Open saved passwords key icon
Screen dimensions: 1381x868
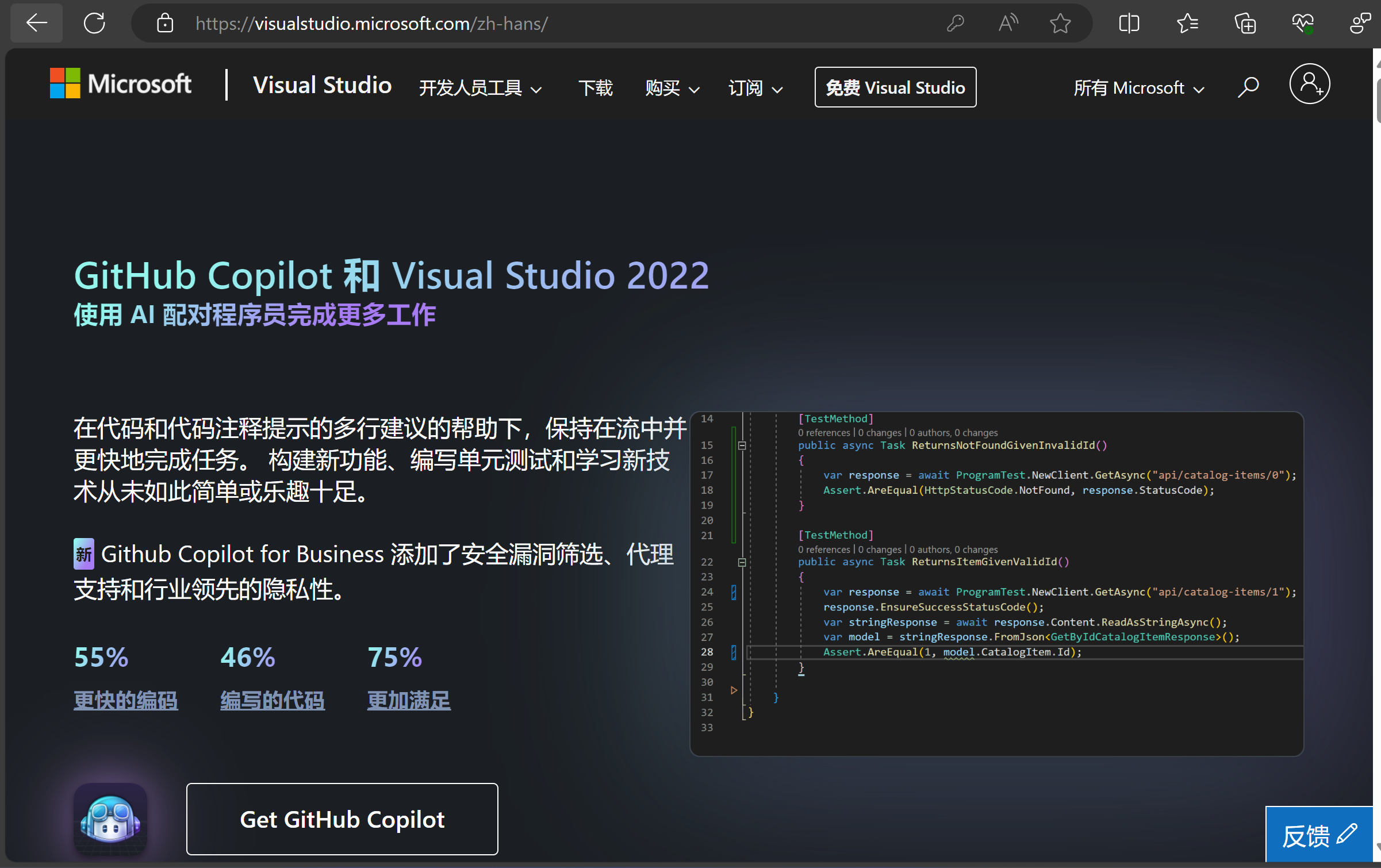coord(955,23)
